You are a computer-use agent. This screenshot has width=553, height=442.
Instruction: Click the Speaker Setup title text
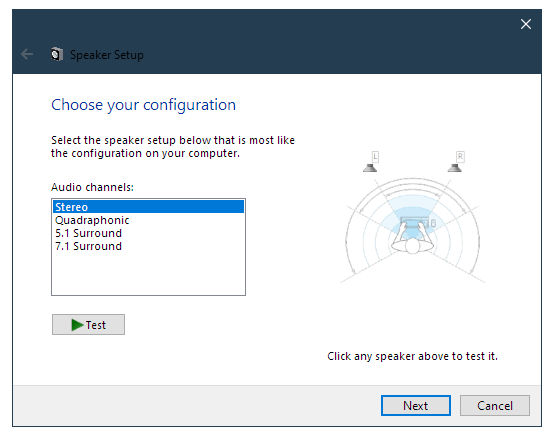coord(107,55)
